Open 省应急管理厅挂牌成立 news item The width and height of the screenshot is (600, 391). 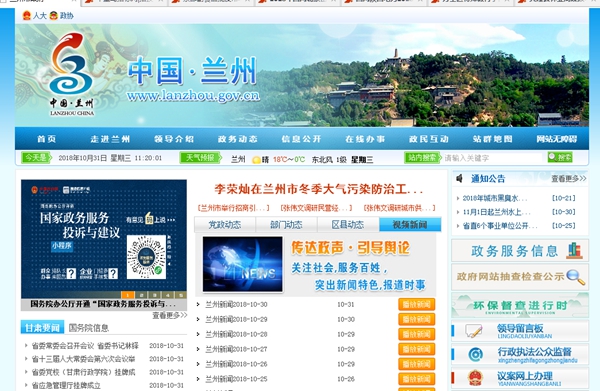pos(66,385)
